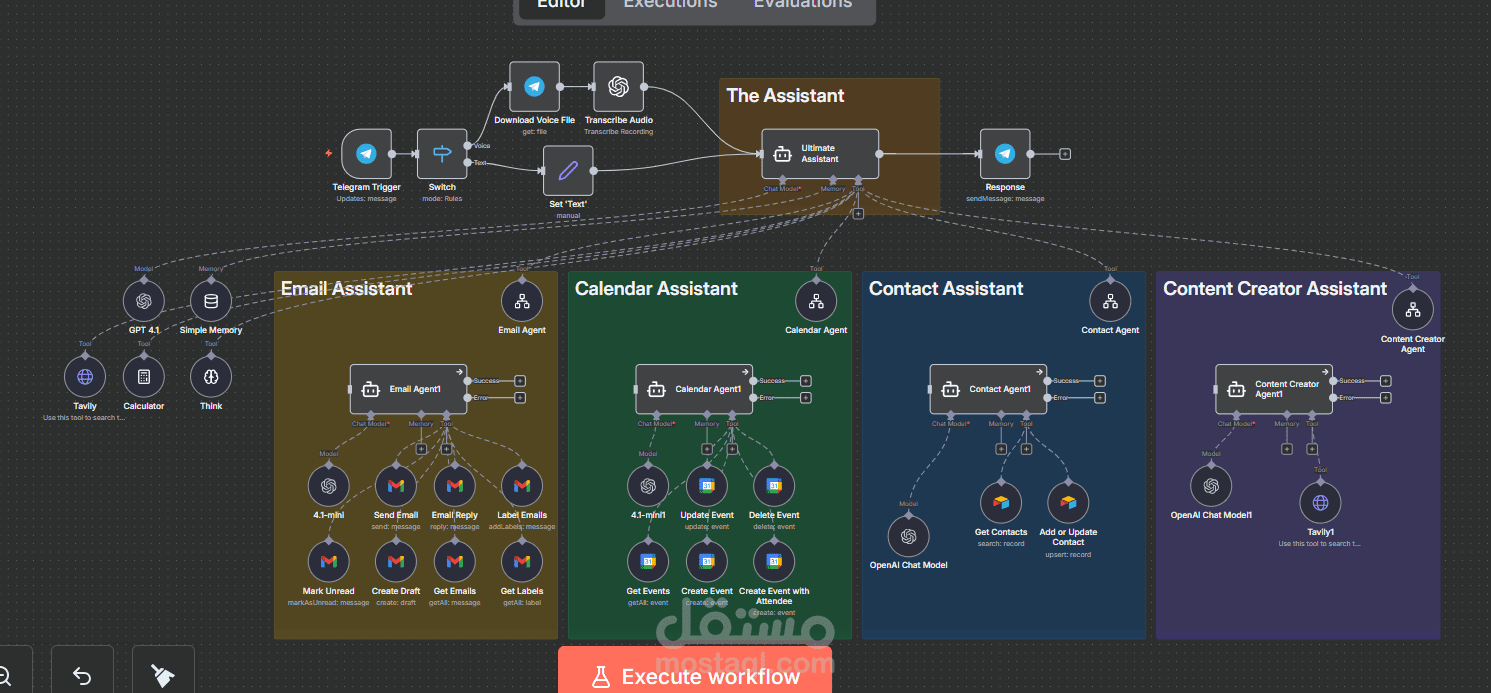Open the Content Creator Agent tool node
This screenshot has height=693, width=1491.
[1413, 310]
